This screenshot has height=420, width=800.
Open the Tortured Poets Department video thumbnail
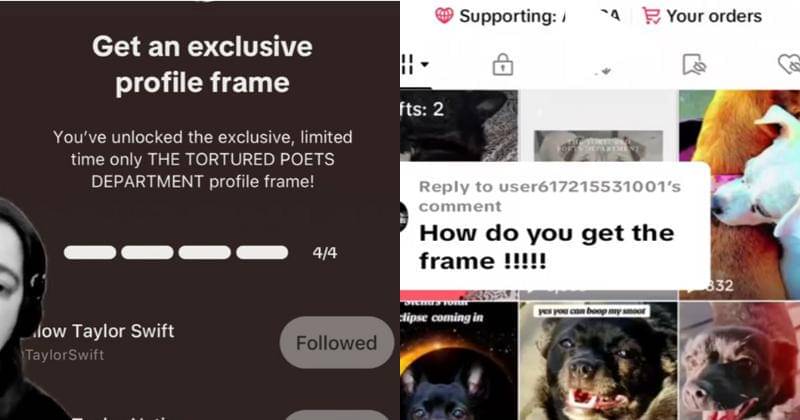598,126
